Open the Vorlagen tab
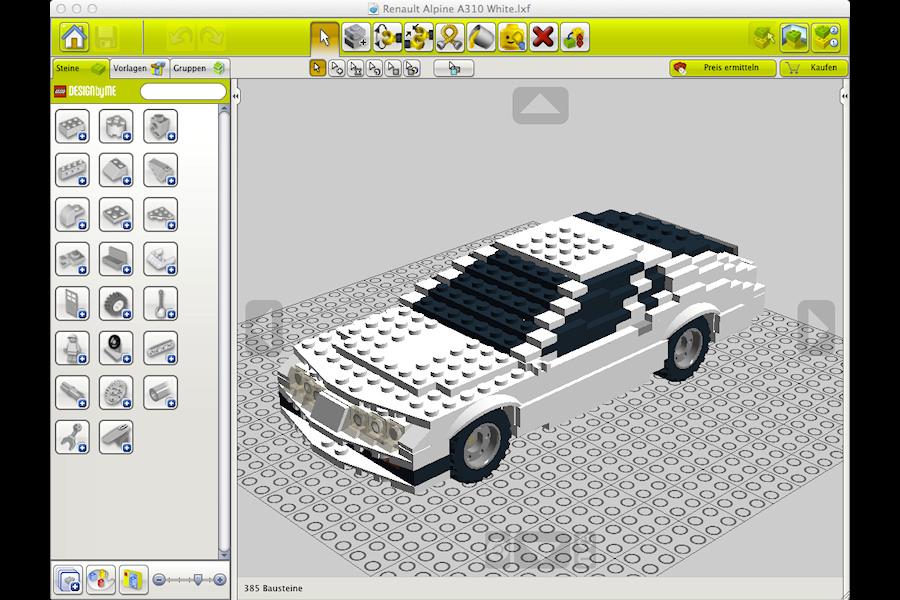The width and height of the screenshot is (900, 600). (x=138, y=68)
